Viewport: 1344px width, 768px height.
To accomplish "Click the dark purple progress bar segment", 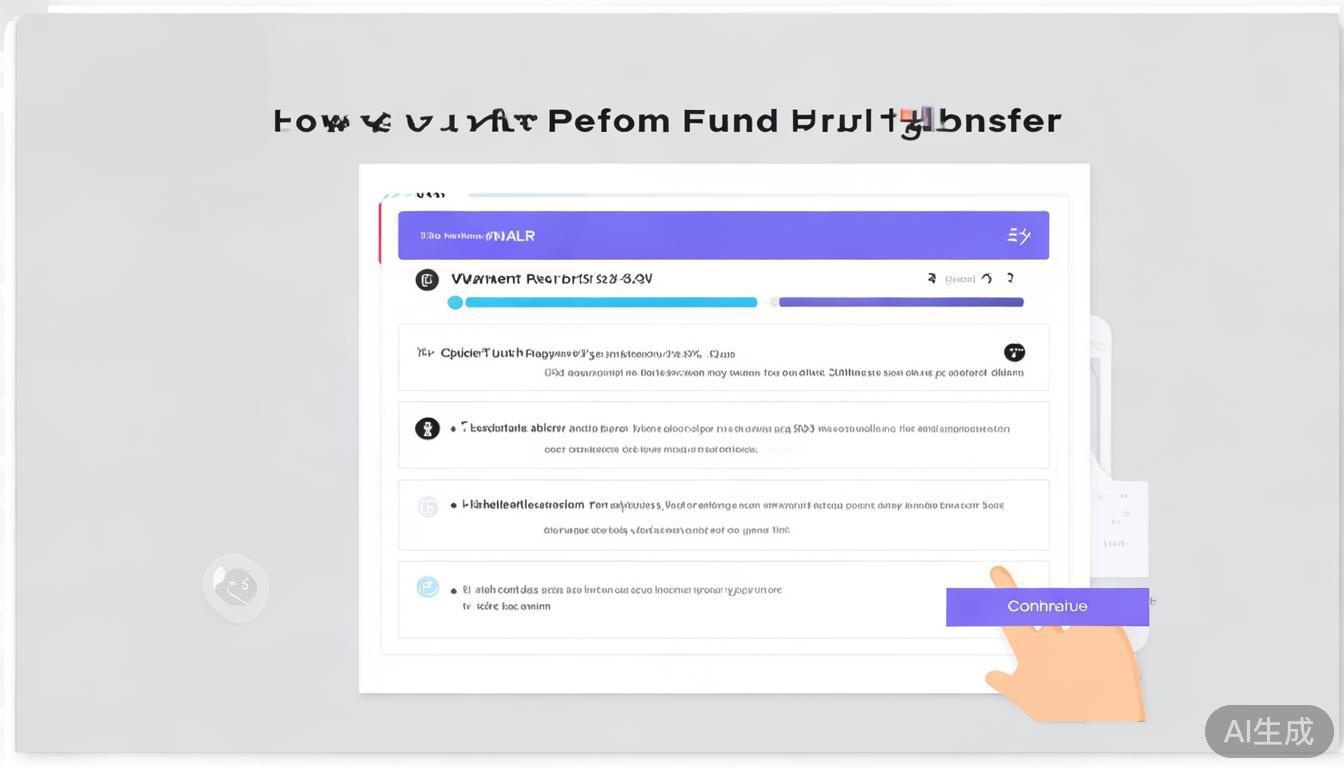I will click(900, 302).
